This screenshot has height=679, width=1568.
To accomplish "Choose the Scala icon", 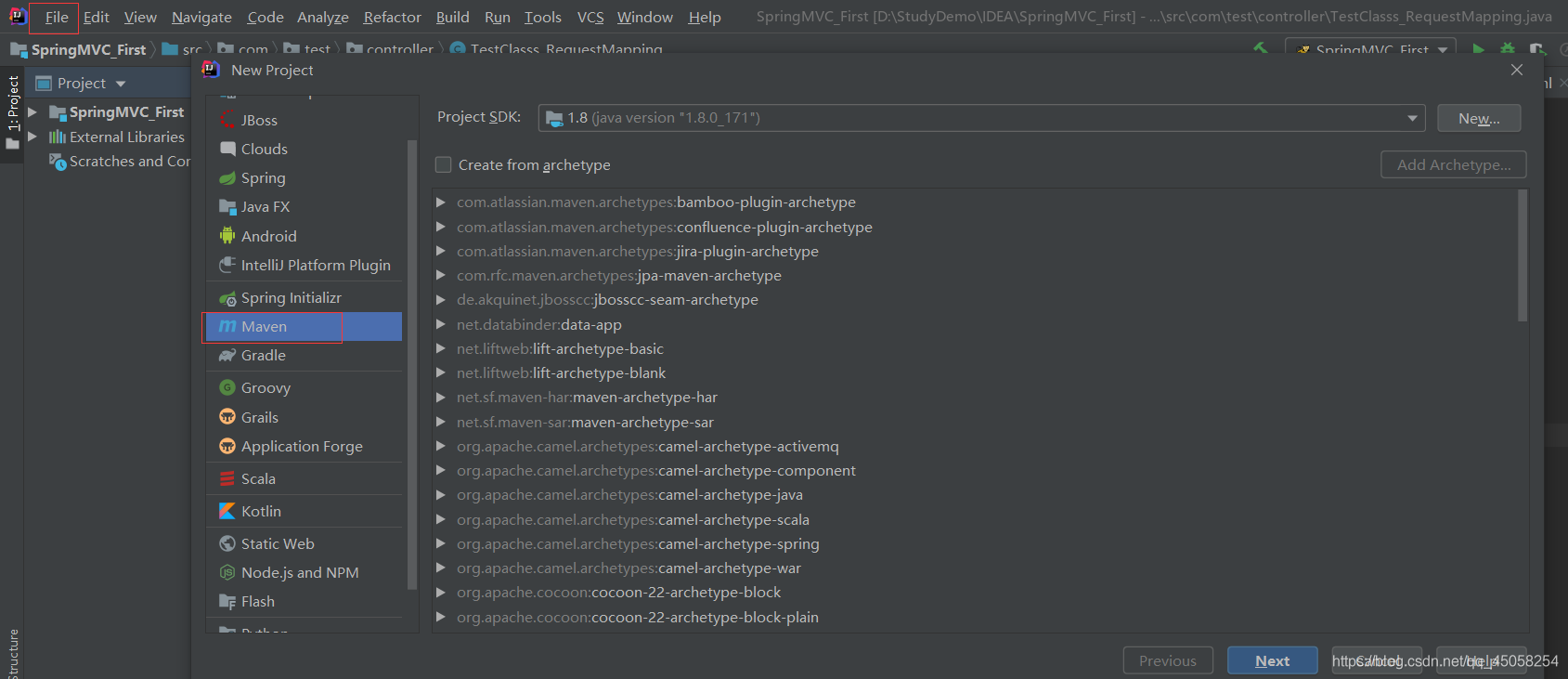I will [227, 478].
